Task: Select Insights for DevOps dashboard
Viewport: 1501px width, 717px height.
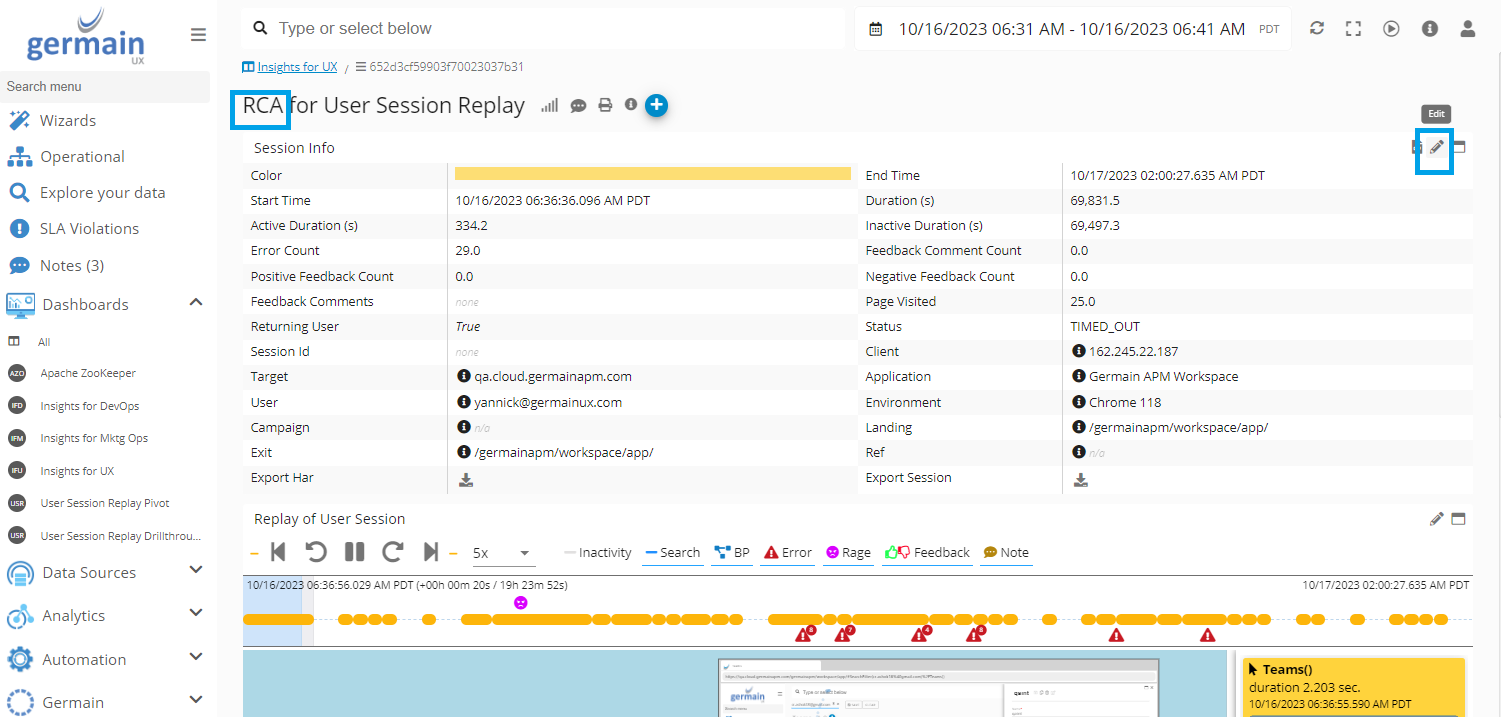Action: coord(89,406)
